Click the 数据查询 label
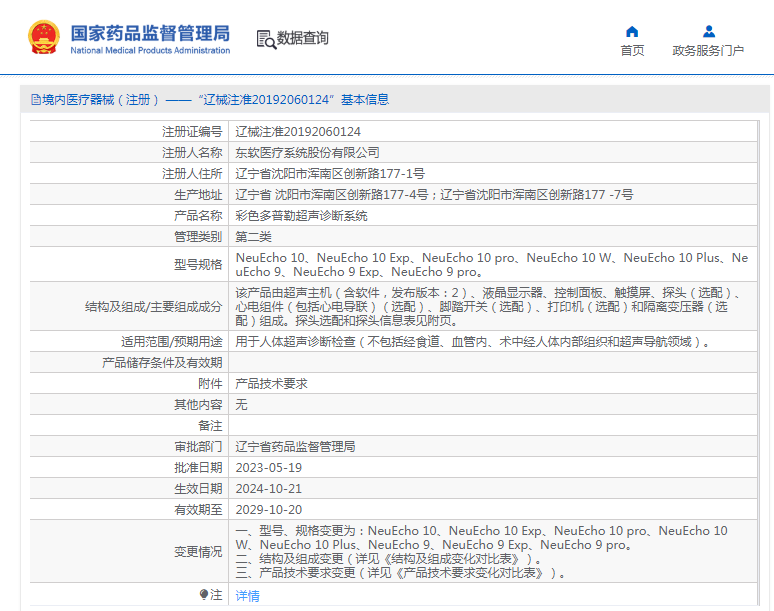The image size is (774, 611). (303, 38)
